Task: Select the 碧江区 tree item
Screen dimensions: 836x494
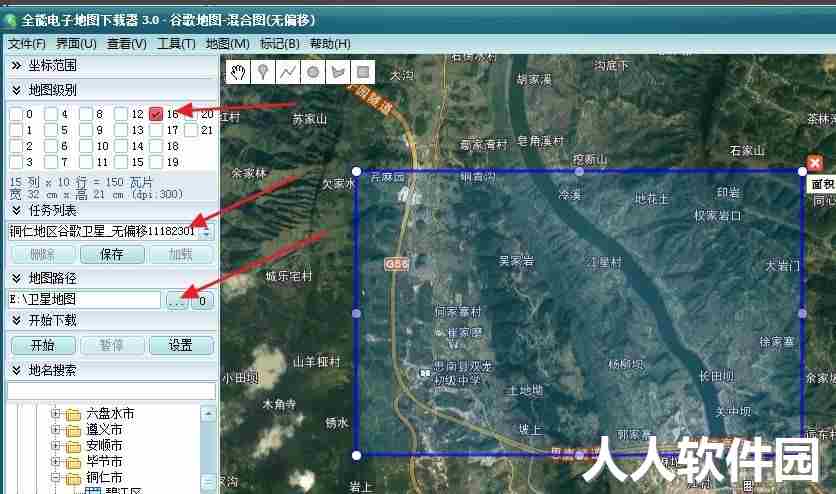Action: point(123,491)
